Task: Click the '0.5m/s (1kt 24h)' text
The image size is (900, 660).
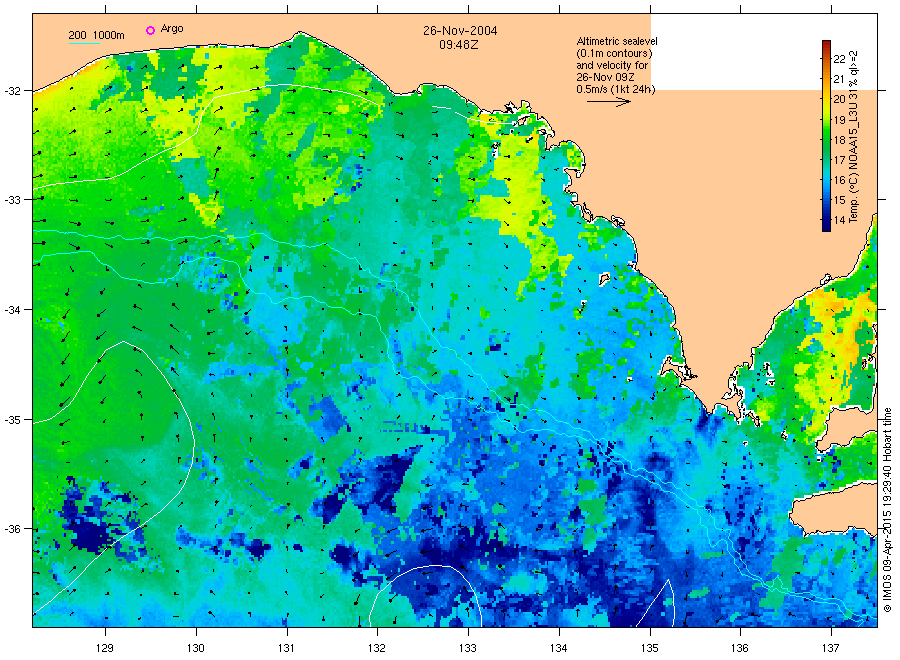Action: click(615, 89)
